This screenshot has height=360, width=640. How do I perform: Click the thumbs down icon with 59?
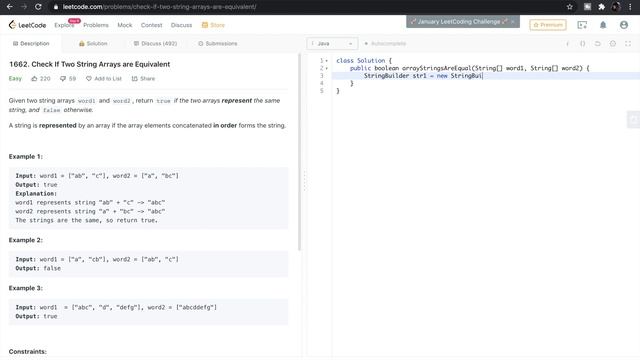(x=63, y=78)
